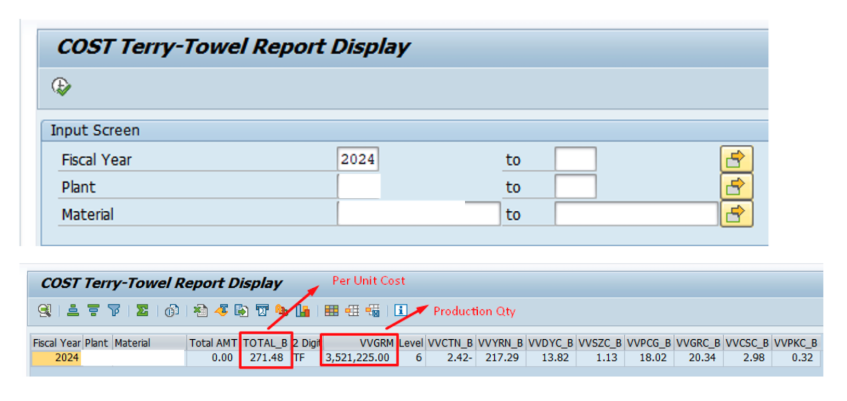This screenshot has height=401, width=847.
Task: Click the 2.42- value cell
Action: point(451,358)
